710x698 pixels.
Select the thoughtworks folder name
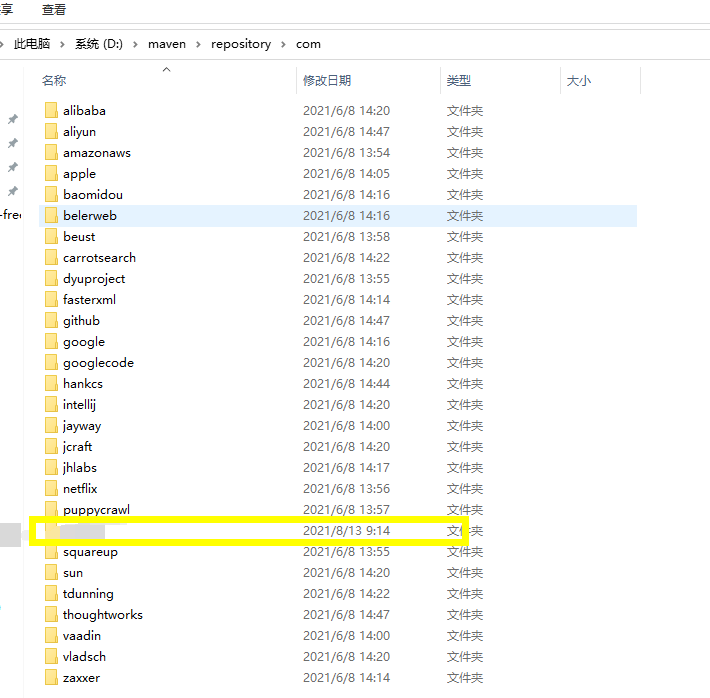(x=103, y=615)
